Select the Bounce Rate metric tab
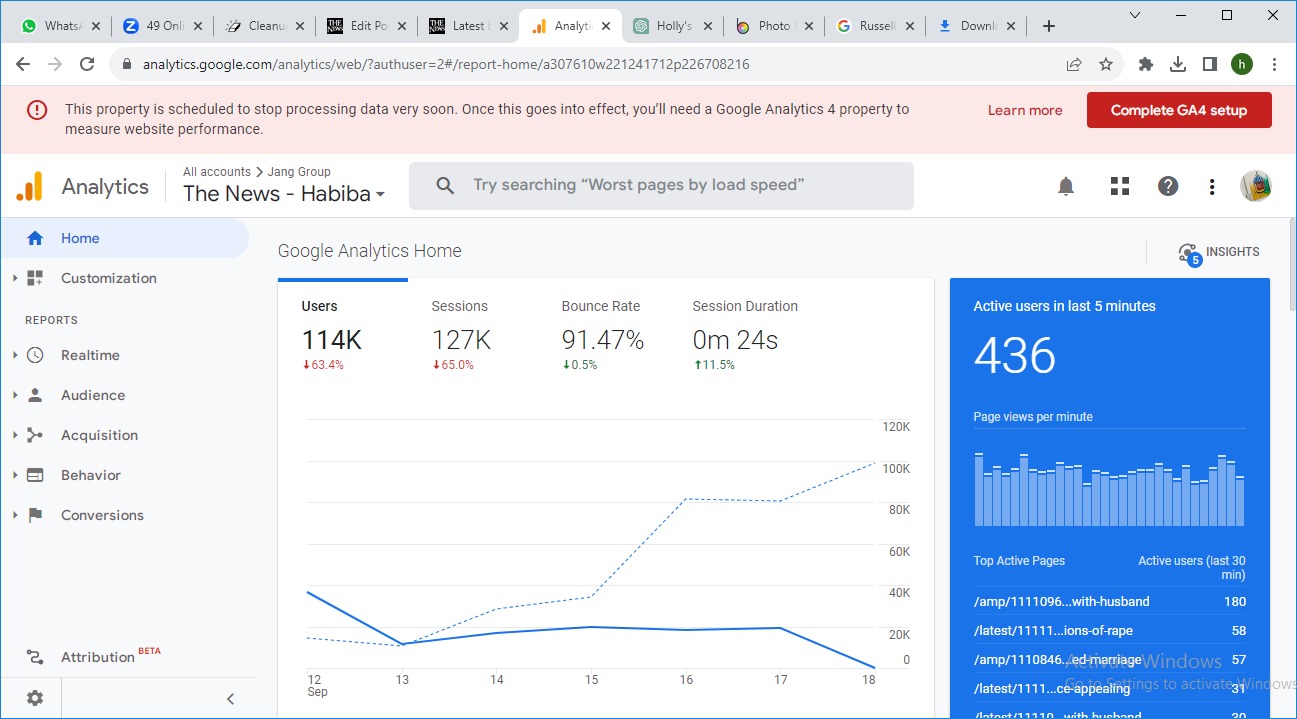 pyautogui.click(x=602, y=335)
